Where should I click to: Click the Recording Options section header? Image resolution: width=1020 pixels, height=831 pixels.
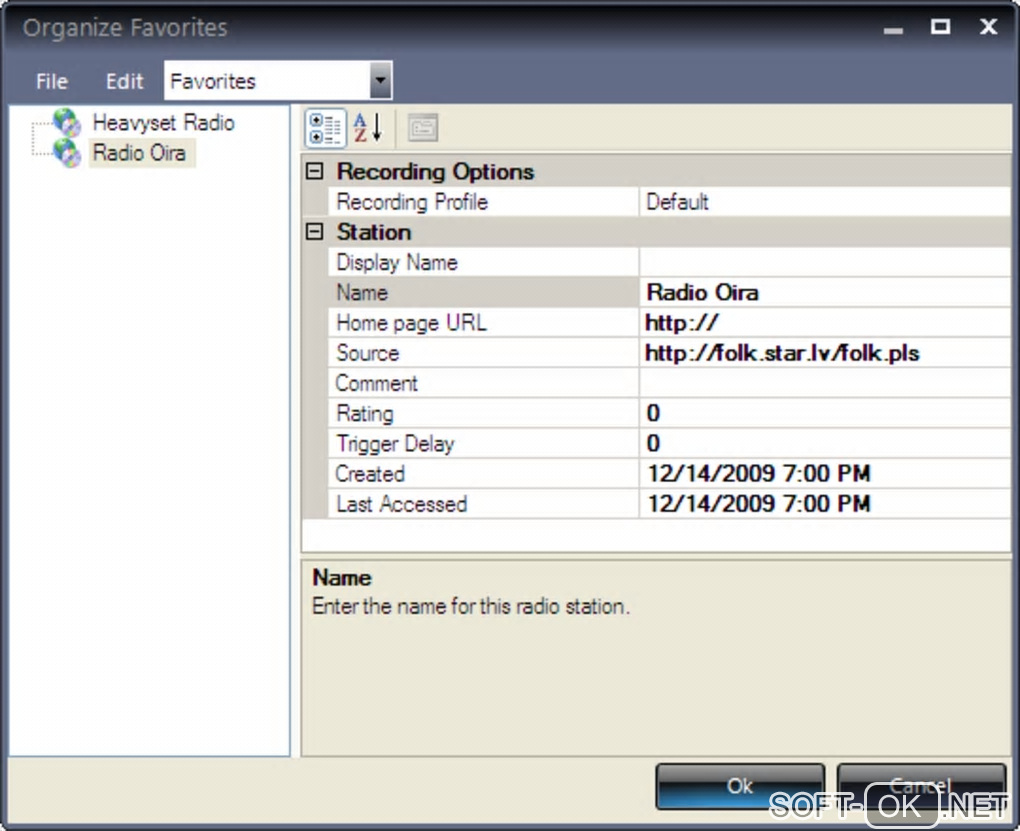[x=435, y=171]
